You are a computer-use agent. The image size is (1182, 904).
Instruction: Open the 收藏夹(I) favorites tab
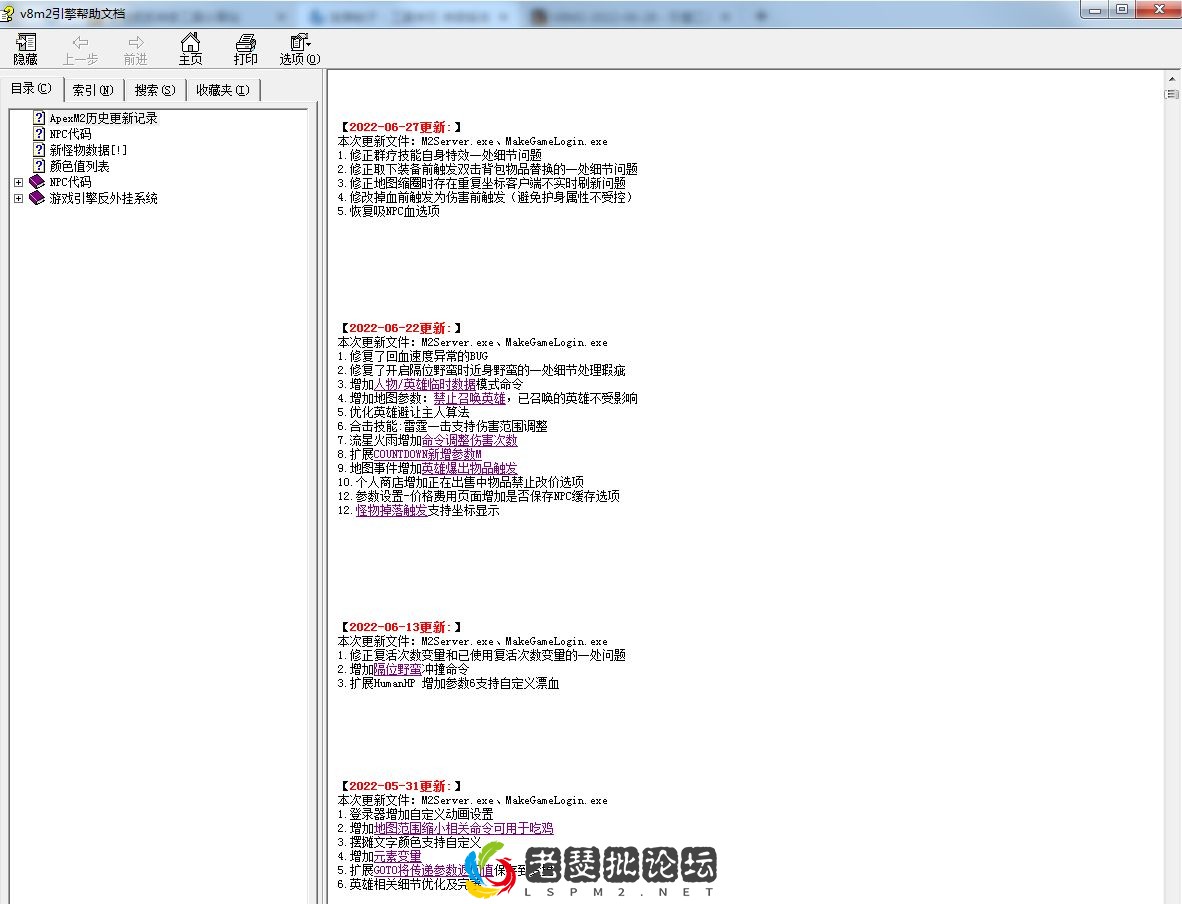(222, 89)
